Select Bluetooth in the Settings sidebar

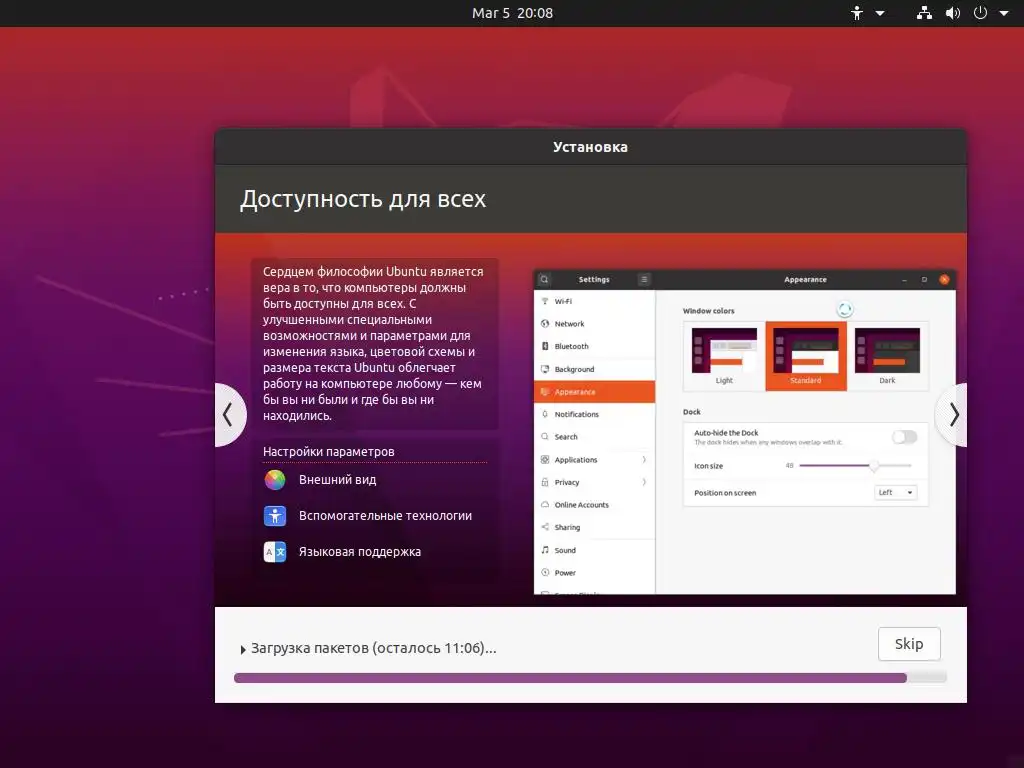pos(594,347)
